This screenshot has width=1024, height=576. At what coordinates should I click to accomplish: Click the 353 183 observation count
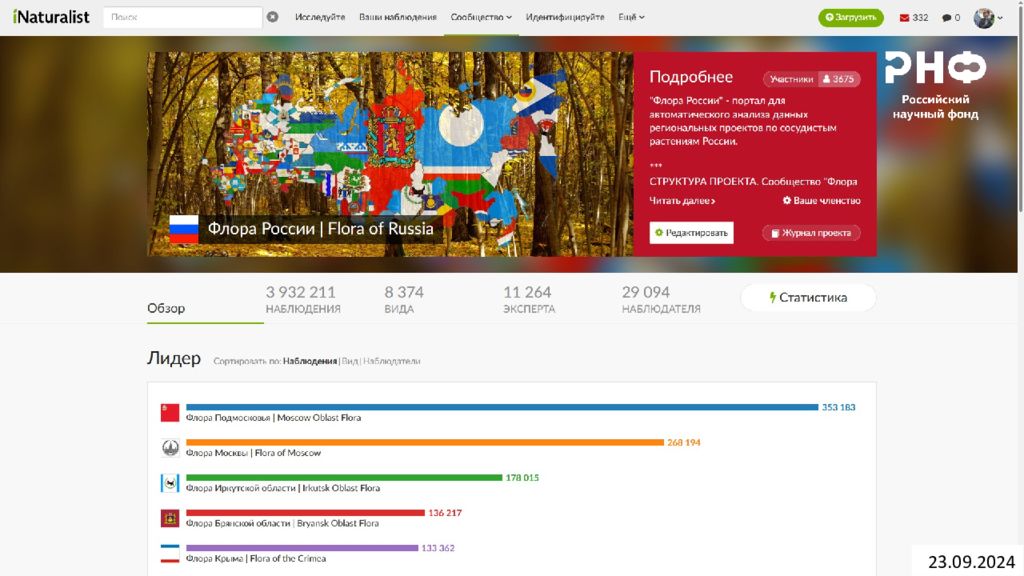click(x=839, y=408)
